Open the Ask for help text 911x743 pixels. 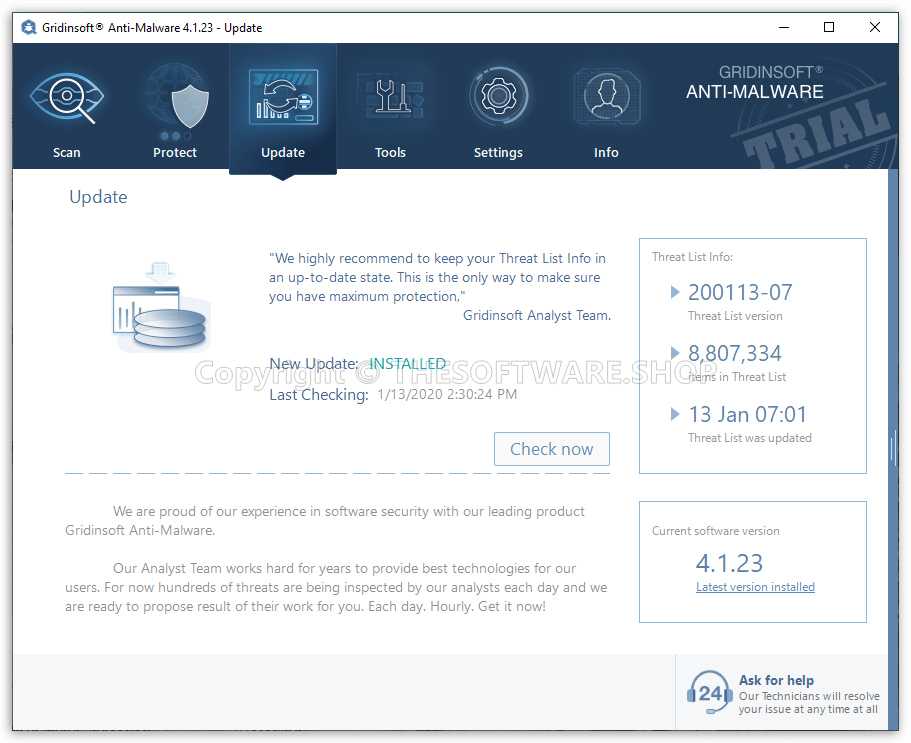pyautogui.click(x=776, y=680)
